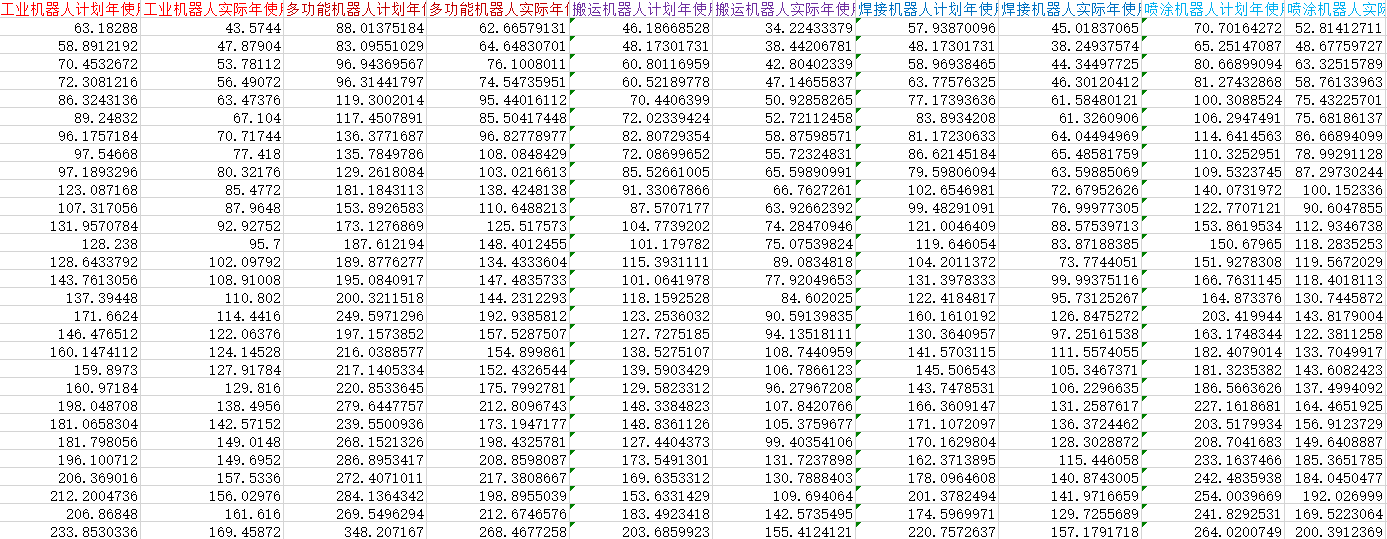
Task: Select the cell with value 206.86848
Action: [x=70, y=513]
